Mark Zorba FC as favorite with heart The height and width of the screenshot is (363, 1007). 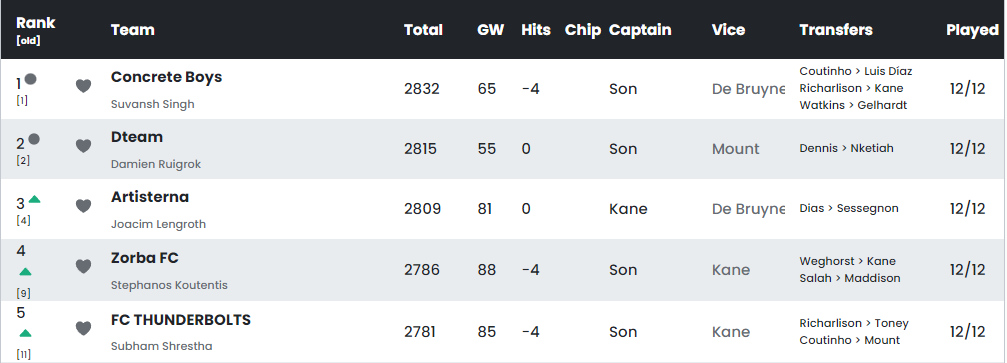click(83, 266)
